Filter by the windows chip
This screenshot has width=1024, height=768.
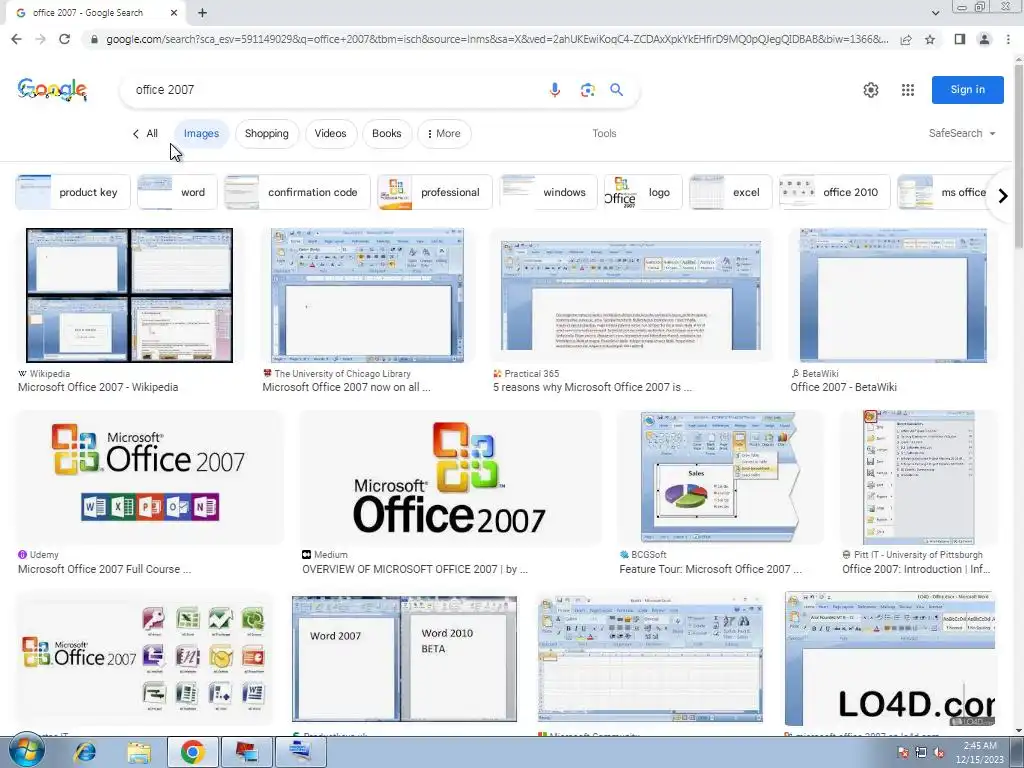coord(548,192)
